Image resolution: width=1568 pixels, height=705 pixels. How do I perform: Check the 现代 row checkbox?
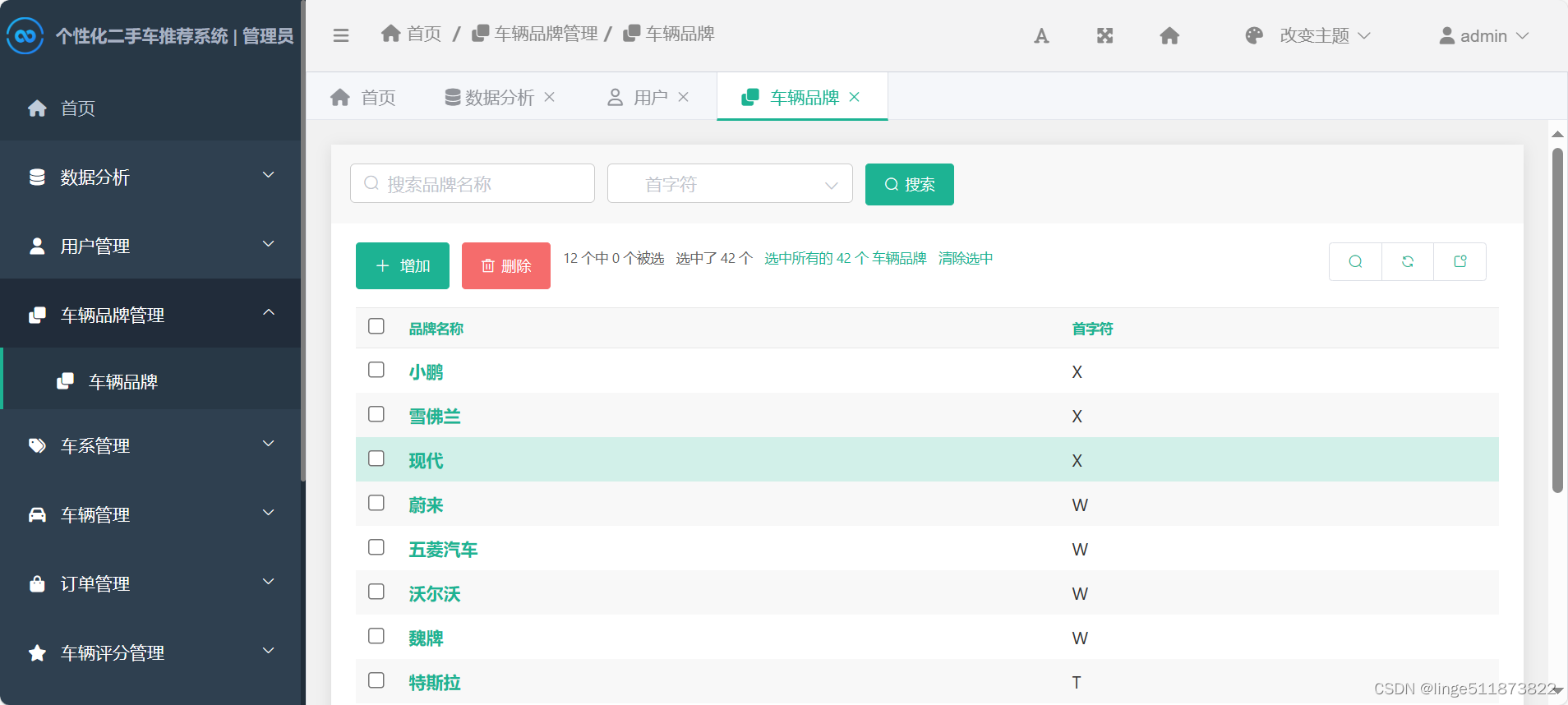[376, 458]
